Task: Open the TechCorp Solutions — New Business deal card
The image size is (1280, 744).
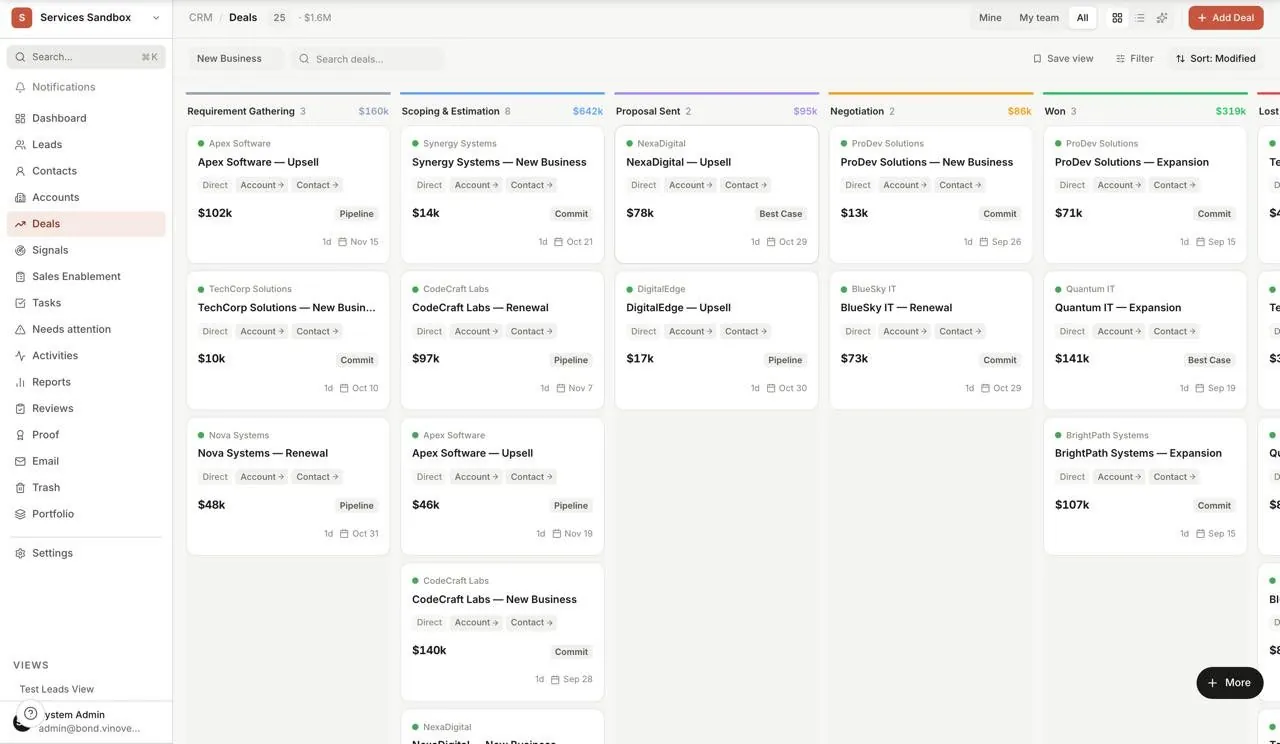Action: pyautogui.click(x=288, y=340)
